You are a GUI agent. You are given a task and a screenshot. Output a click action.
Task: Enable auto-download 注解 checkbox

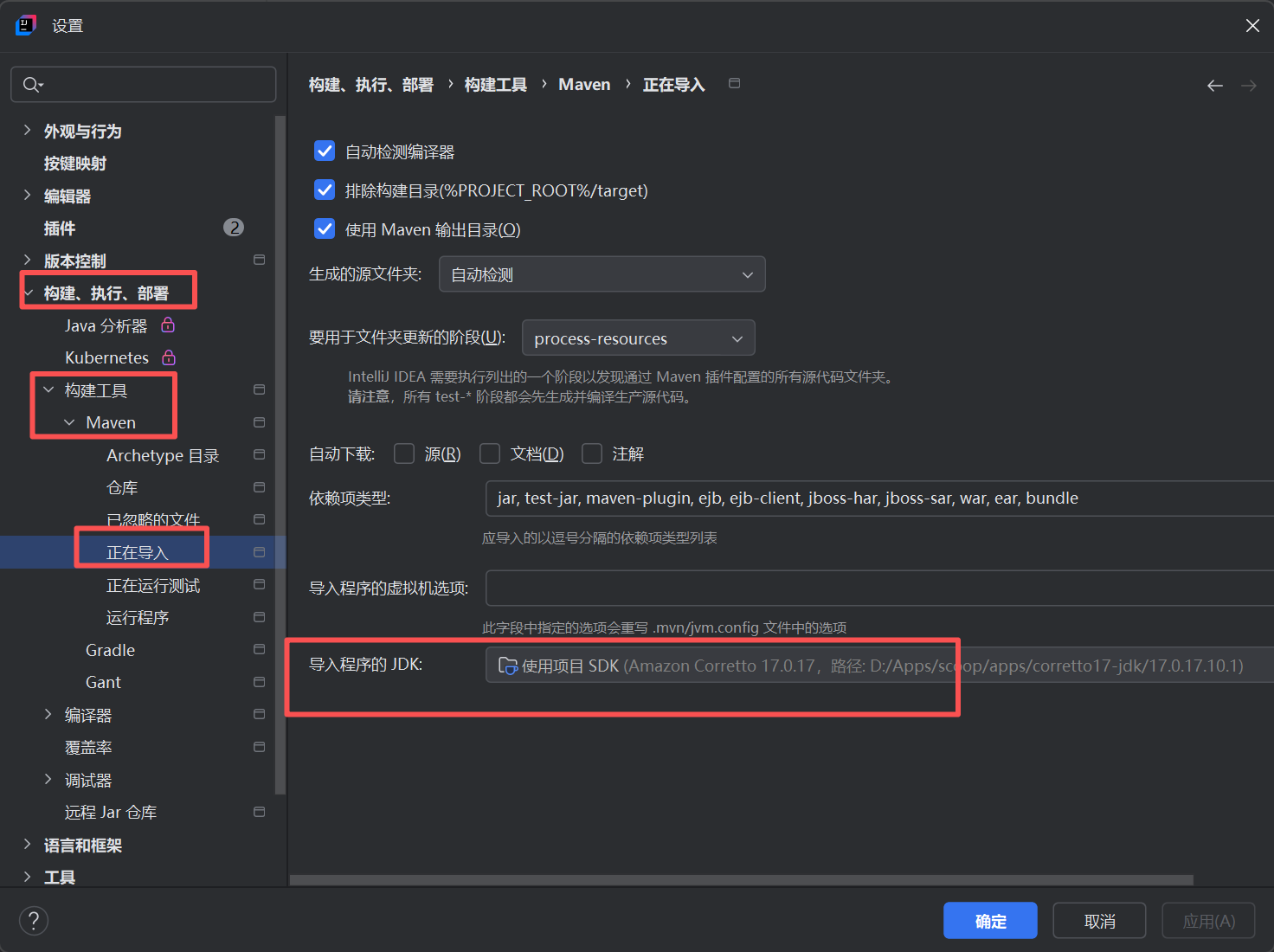[x=592, y=453]
